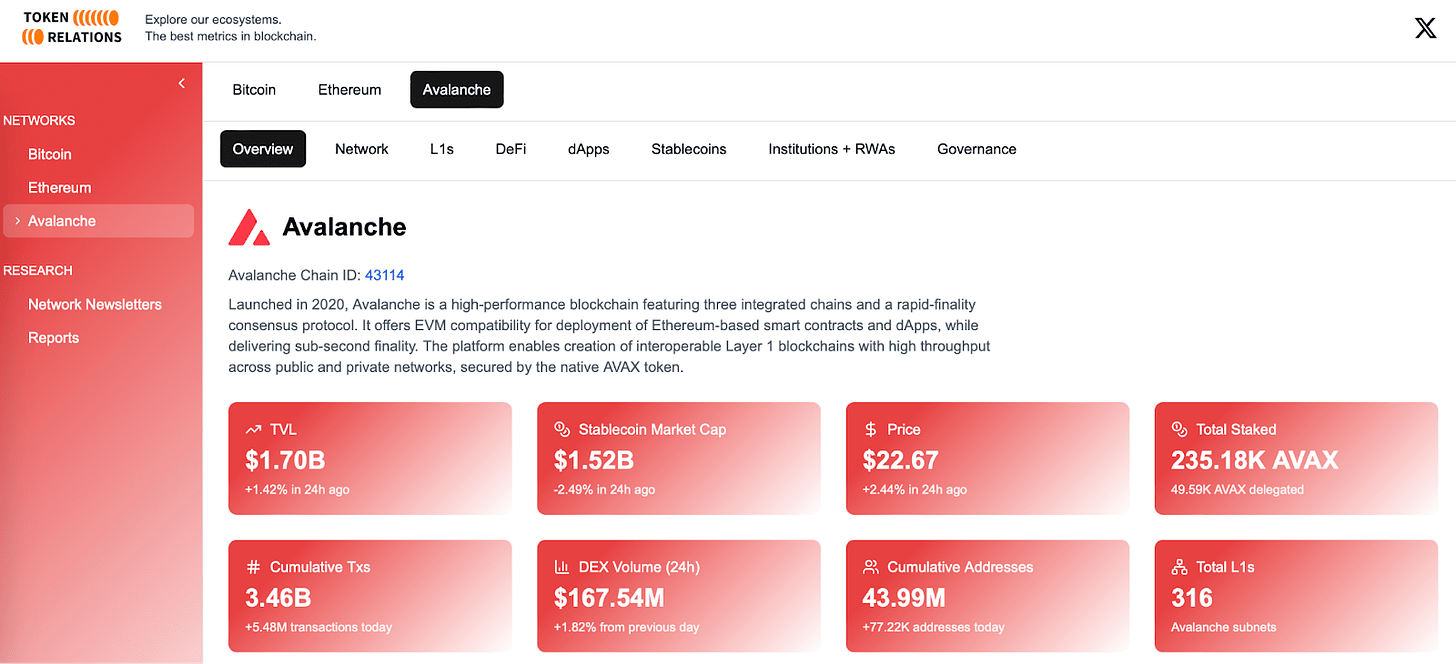Click 'The best metrics in blockchain.' tagline

coord(231,37)
